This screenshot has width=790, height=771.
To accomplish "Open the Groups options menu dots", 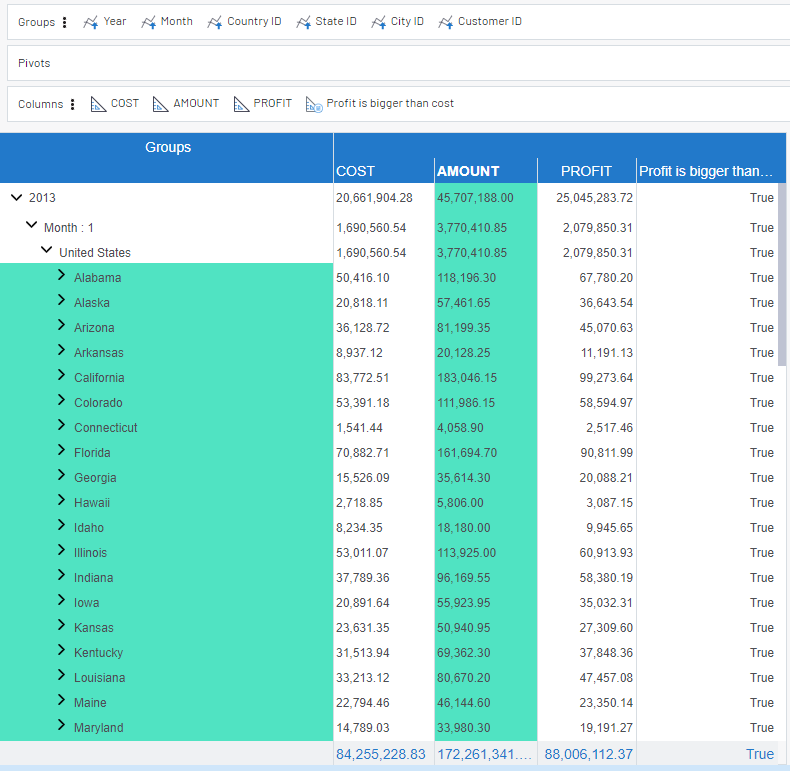I will click(65, 22).
